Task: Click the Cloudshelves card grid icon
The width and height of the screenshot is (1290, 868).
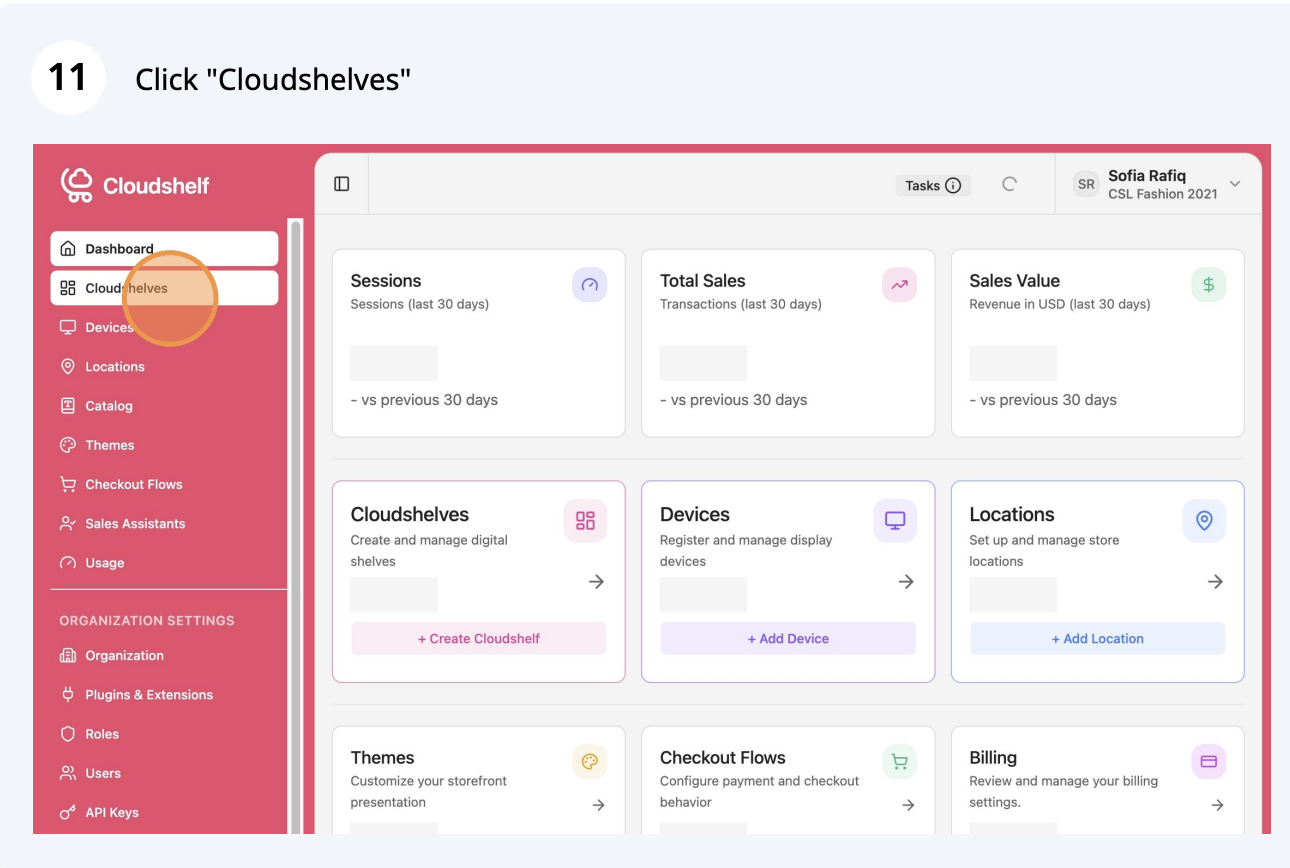Action: coord(585,520)
